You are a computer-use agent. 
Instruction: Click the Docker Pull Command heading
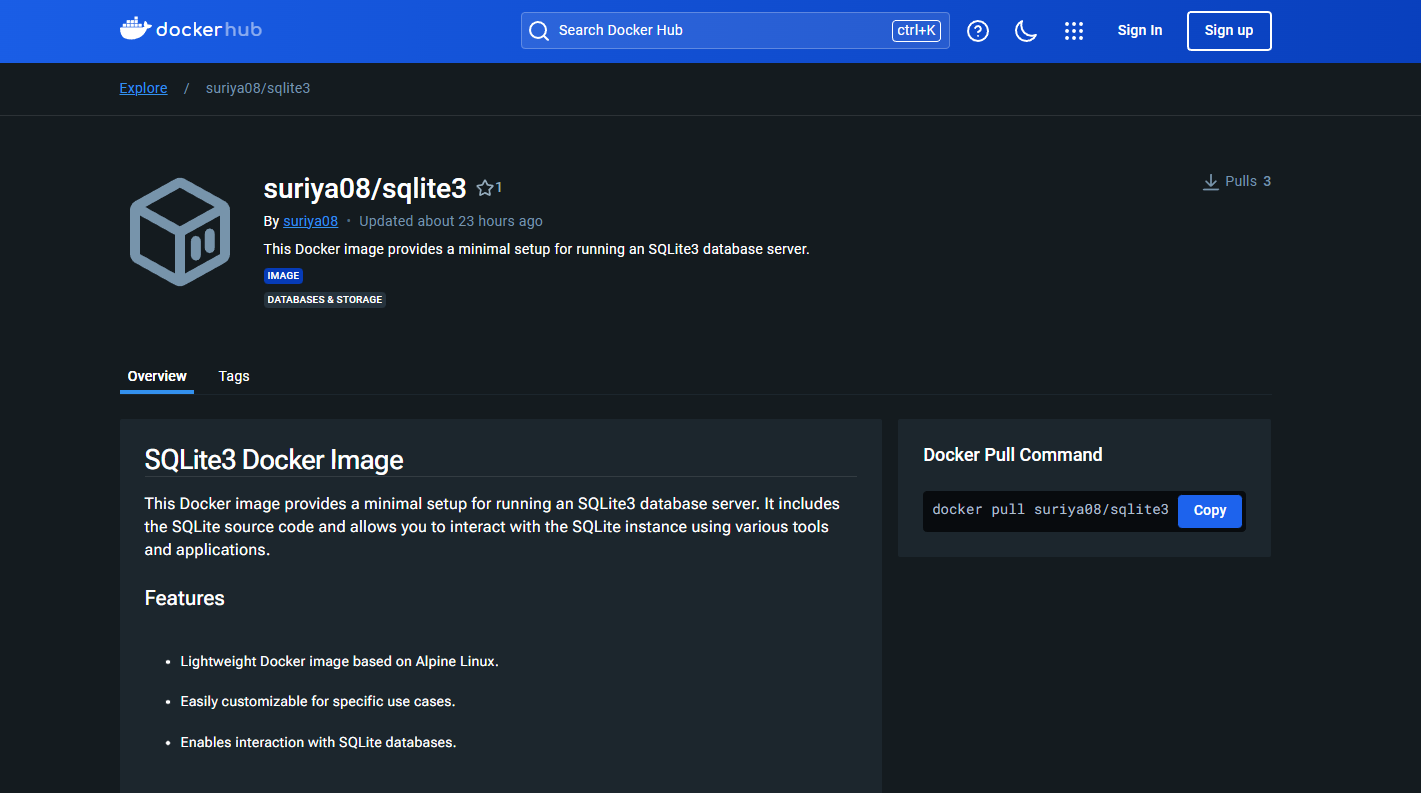(x=1012, y=454)
